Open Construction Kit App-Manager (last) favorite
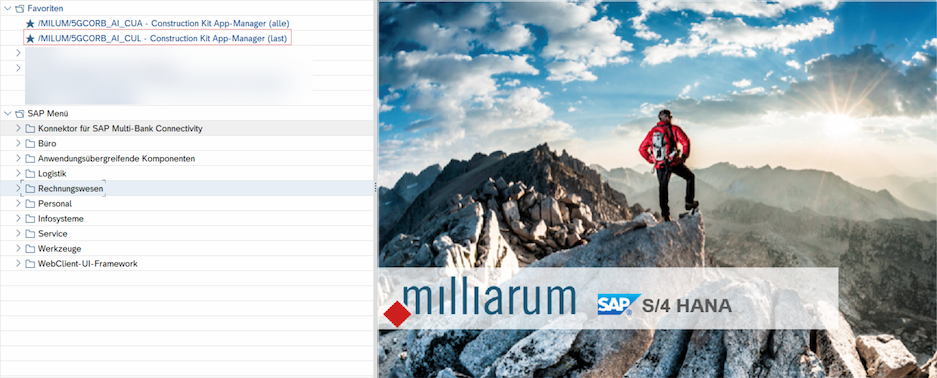Image resolution: width=937 pixels, height=378 pixels. 163,39
